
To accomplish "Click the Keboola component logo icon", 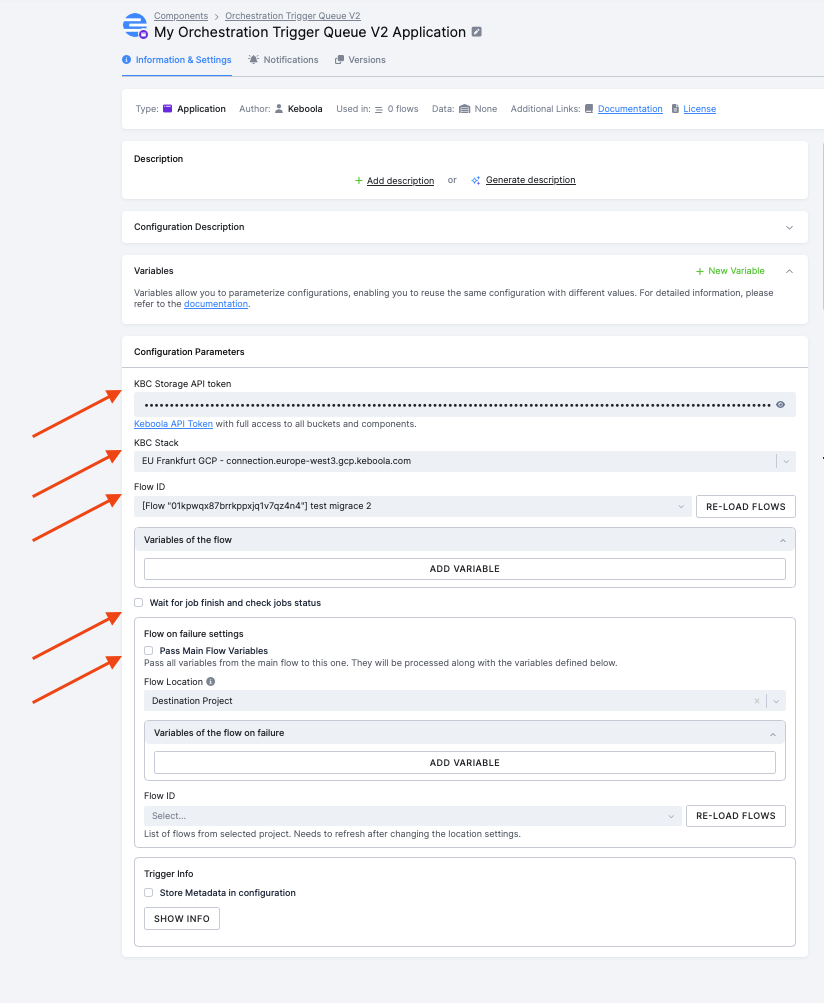I will pos(135,26).
